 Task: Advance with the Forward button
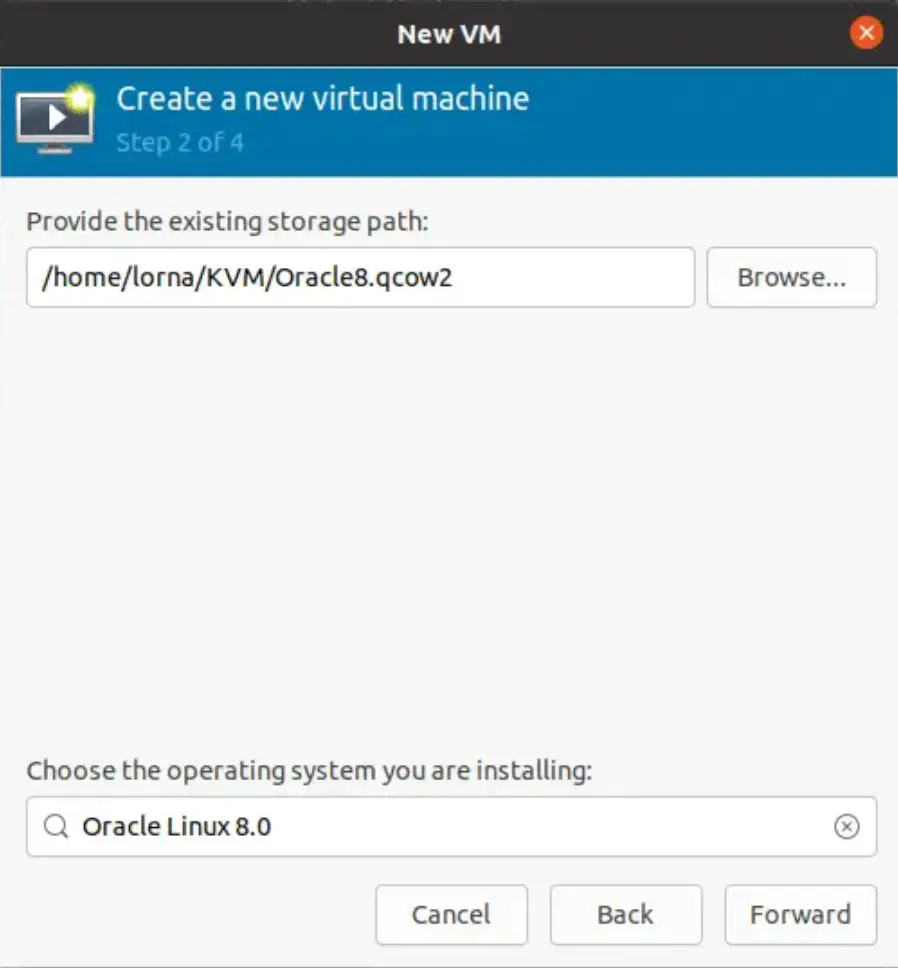800,914
